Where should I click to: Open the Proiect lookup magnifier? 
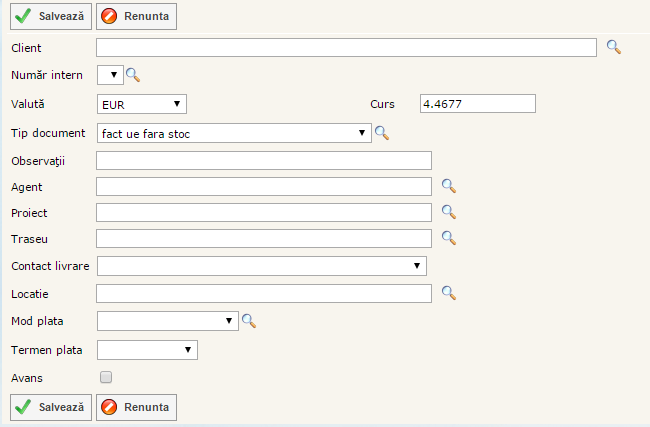(449, 212)
